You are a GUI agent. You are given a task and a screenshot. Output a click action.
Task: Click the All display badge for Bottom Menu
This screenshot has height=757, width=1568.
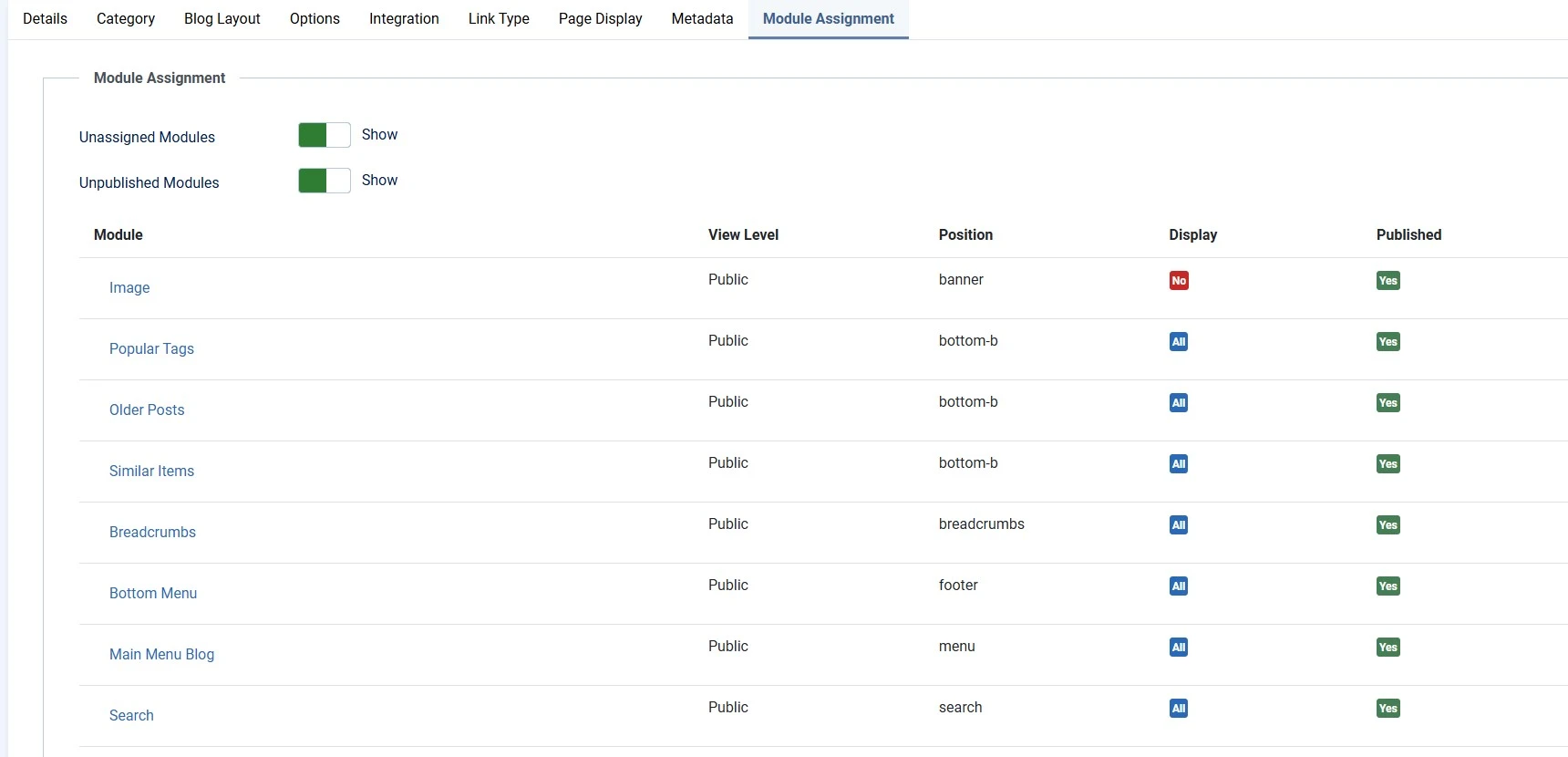click(1179, 586)
